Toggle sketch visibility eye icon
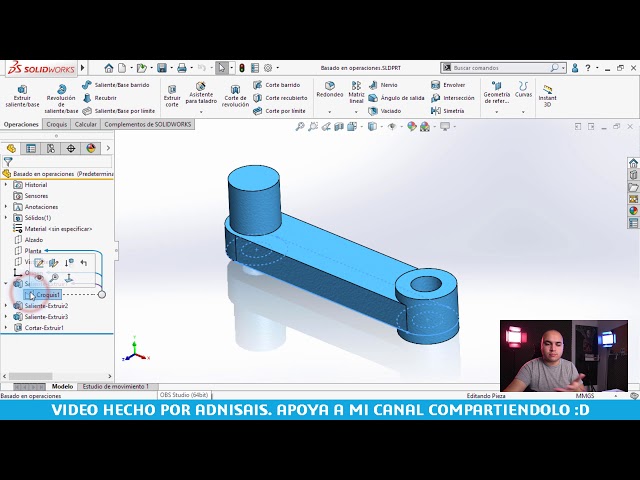The width and height of the screenshot is (640, 480). pyautogui.click(x=39, y=278)
